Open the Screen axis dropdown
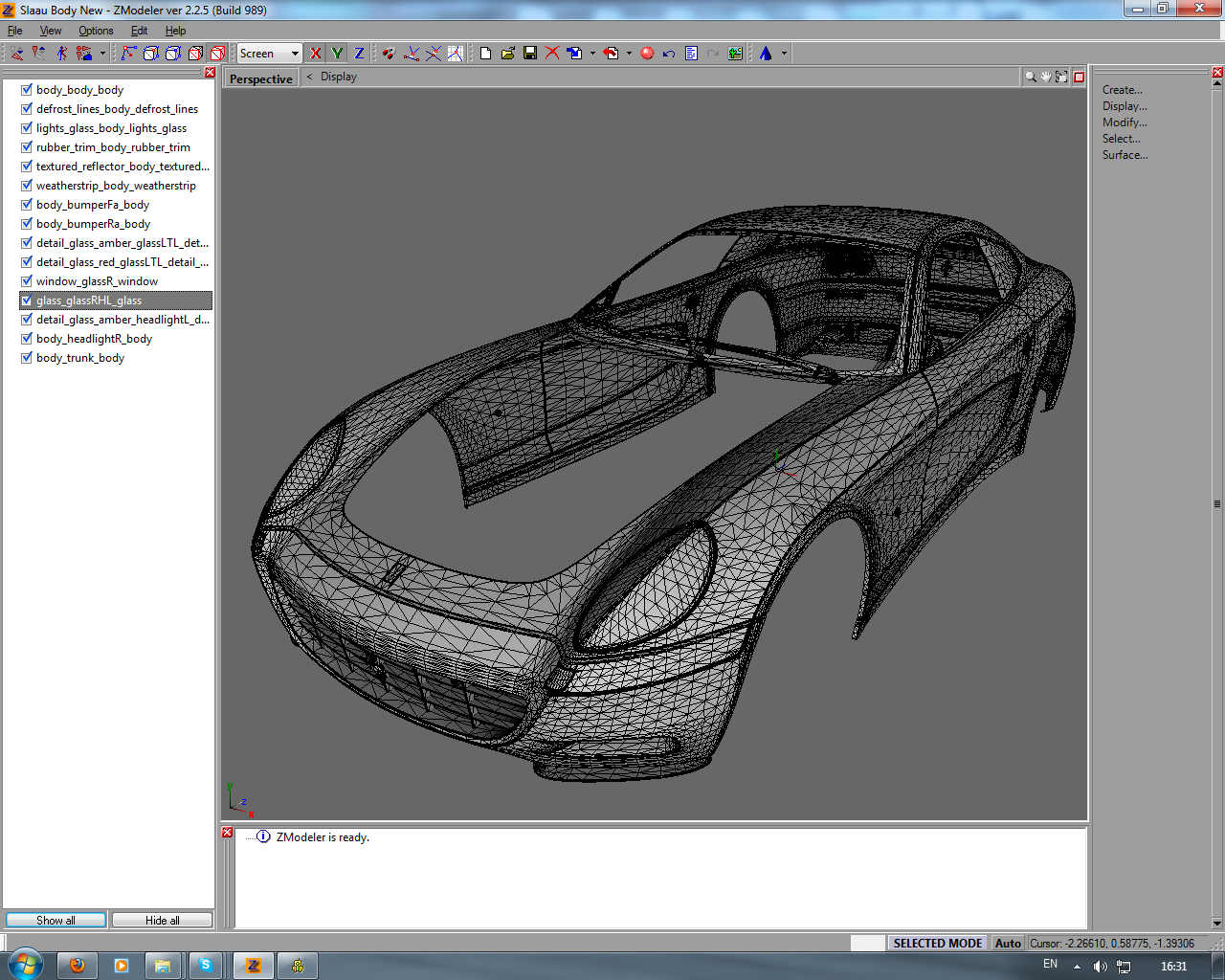Screen dimensions: 1225x980 coord(295,54)
